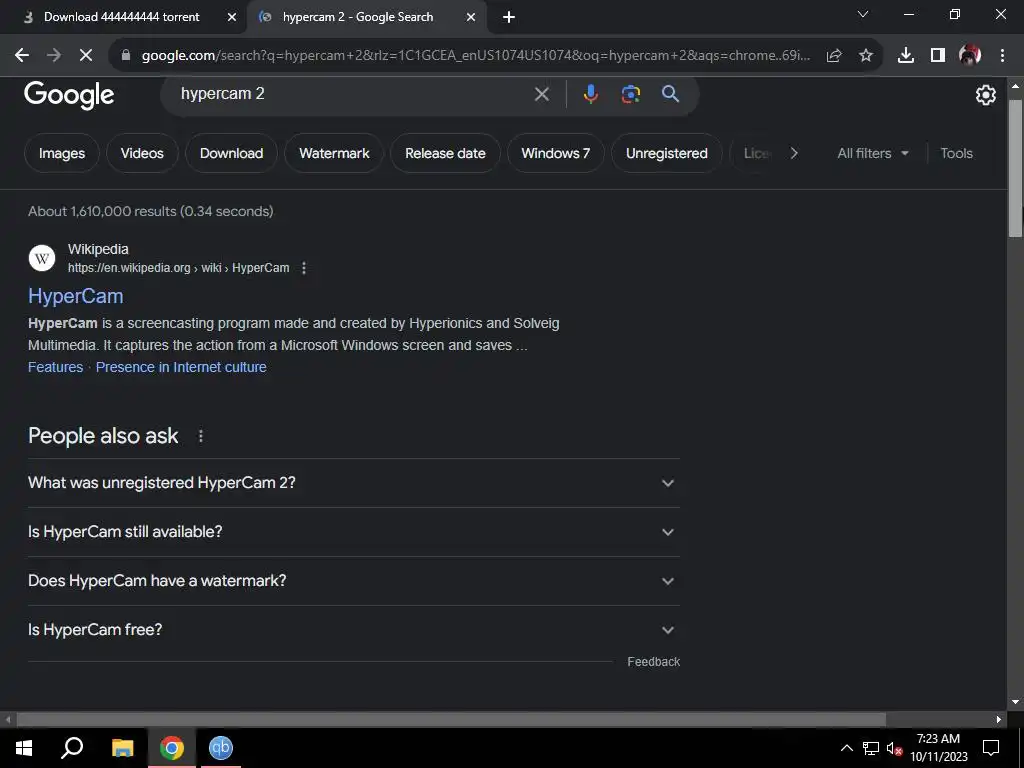The image size is (1024, 768).
Task: Select the Videos filter chip
Action: click(142, 153)
